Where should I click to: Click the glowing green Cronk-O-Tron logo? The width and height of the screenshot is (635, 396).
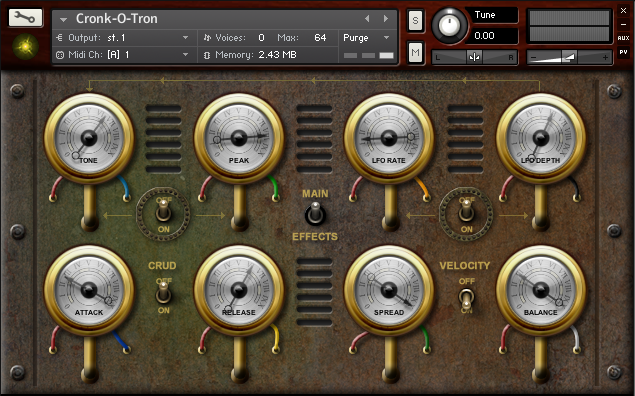tap(25, 47)
